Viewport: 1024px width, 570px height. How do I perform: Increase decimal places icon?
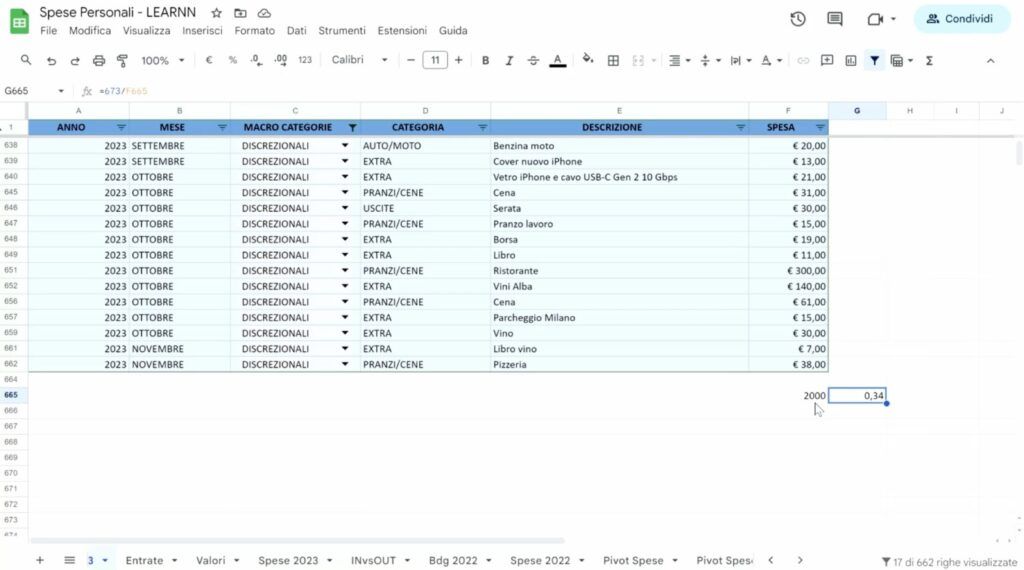click(x=281, y=60)
